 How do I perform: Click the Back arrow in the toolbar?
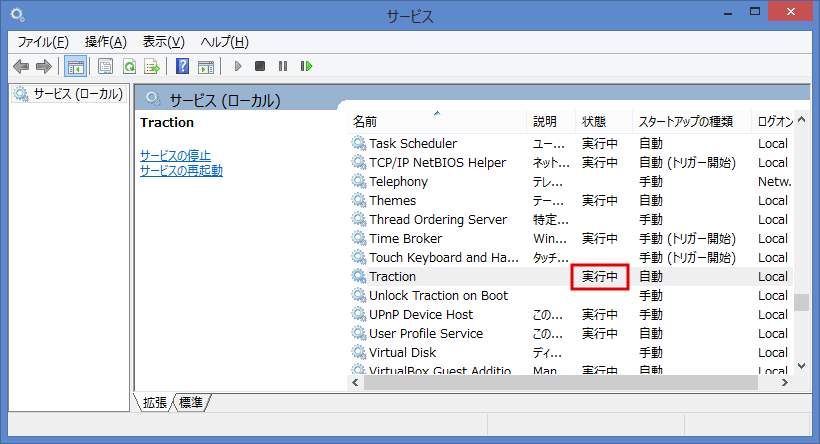(x=21, y=66)
